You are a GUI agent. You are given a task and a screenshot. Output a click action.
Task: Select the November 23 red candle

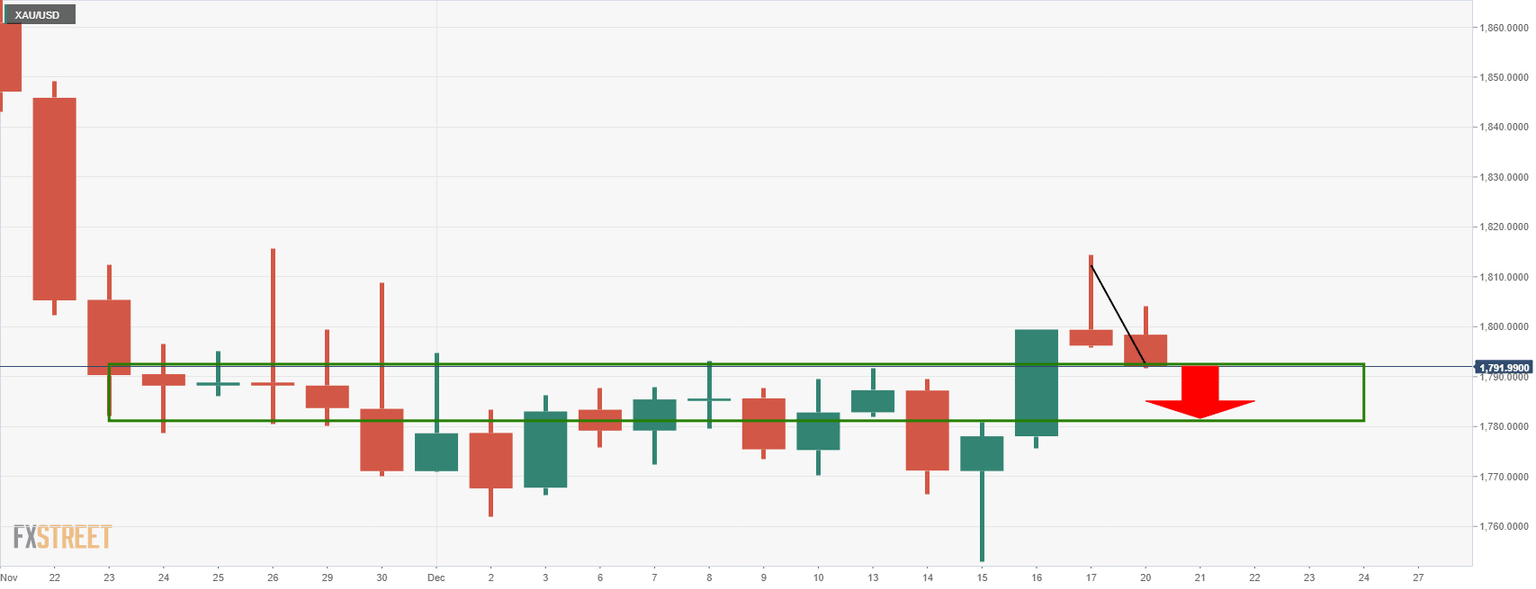pyautogui.click(x=109, y=337)
